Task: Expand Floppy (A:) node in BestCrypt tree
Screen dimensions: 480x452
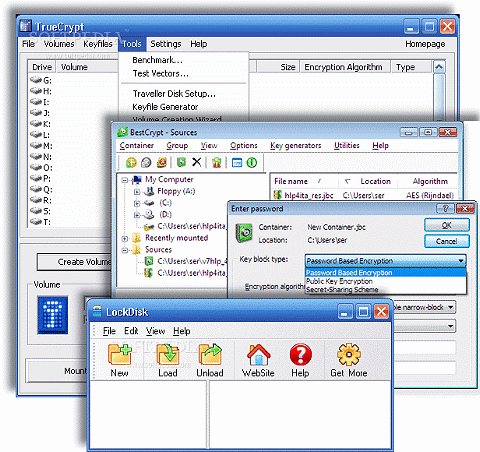Action: [137, 192]
